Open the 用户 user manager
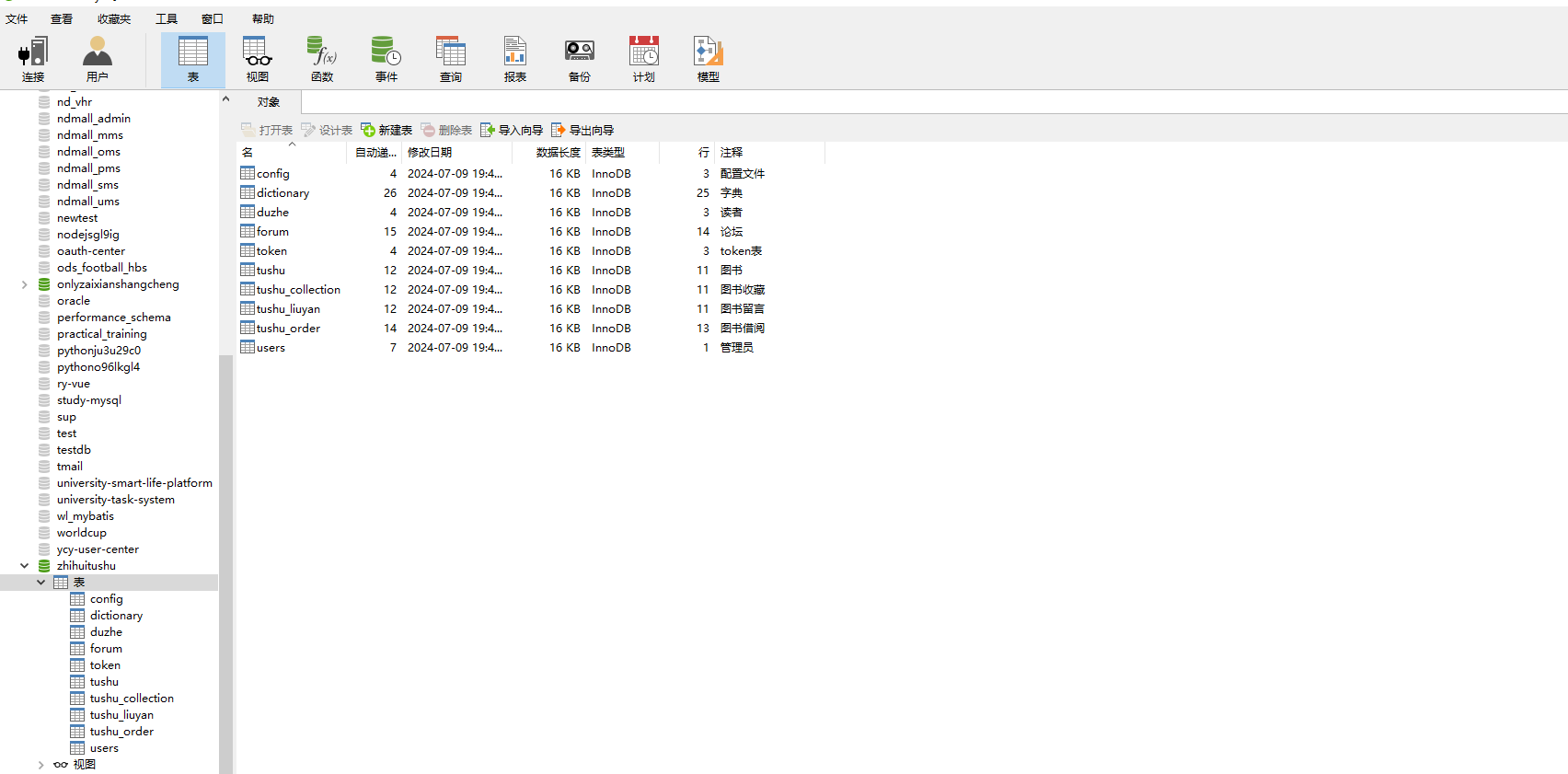 click(98, 60)
